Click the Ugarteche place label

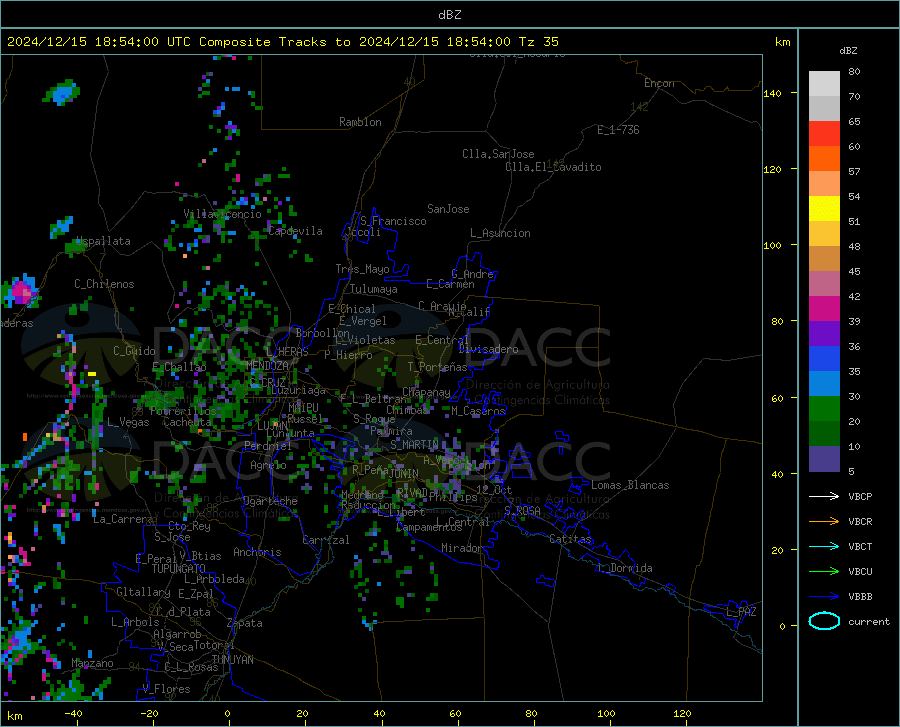pos(270,501)
